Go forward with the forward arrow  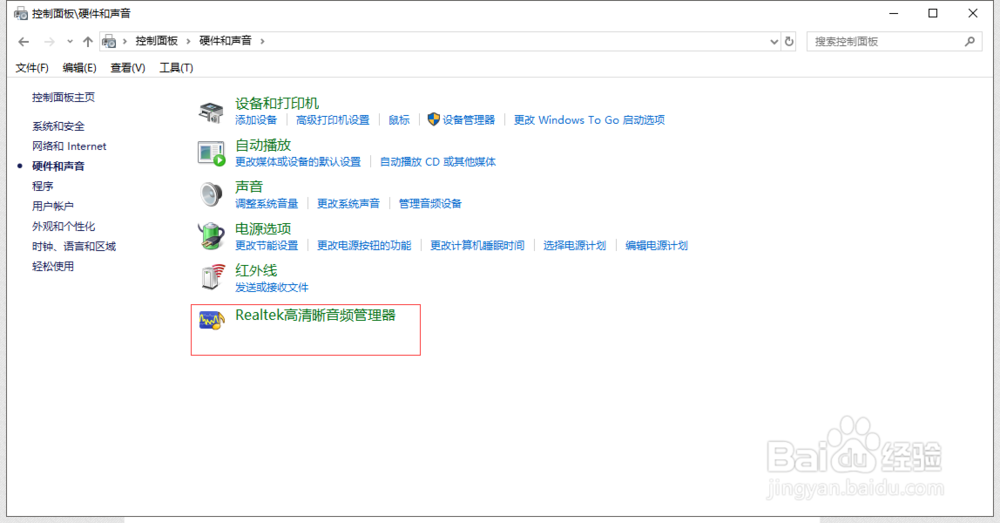tap(49, 41)
